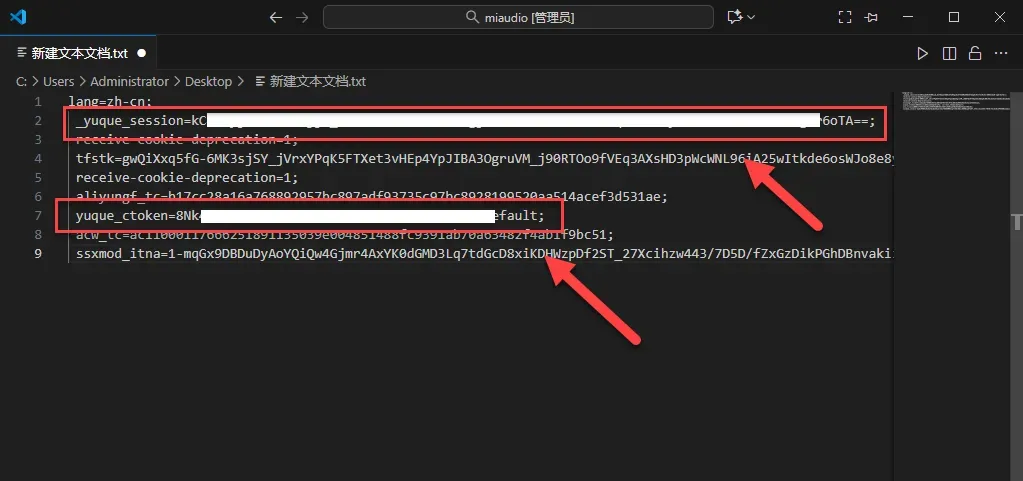This screenshot has width=1023, height=481.
Task: Split the editor to the right
Action: [x=949, y=53]
